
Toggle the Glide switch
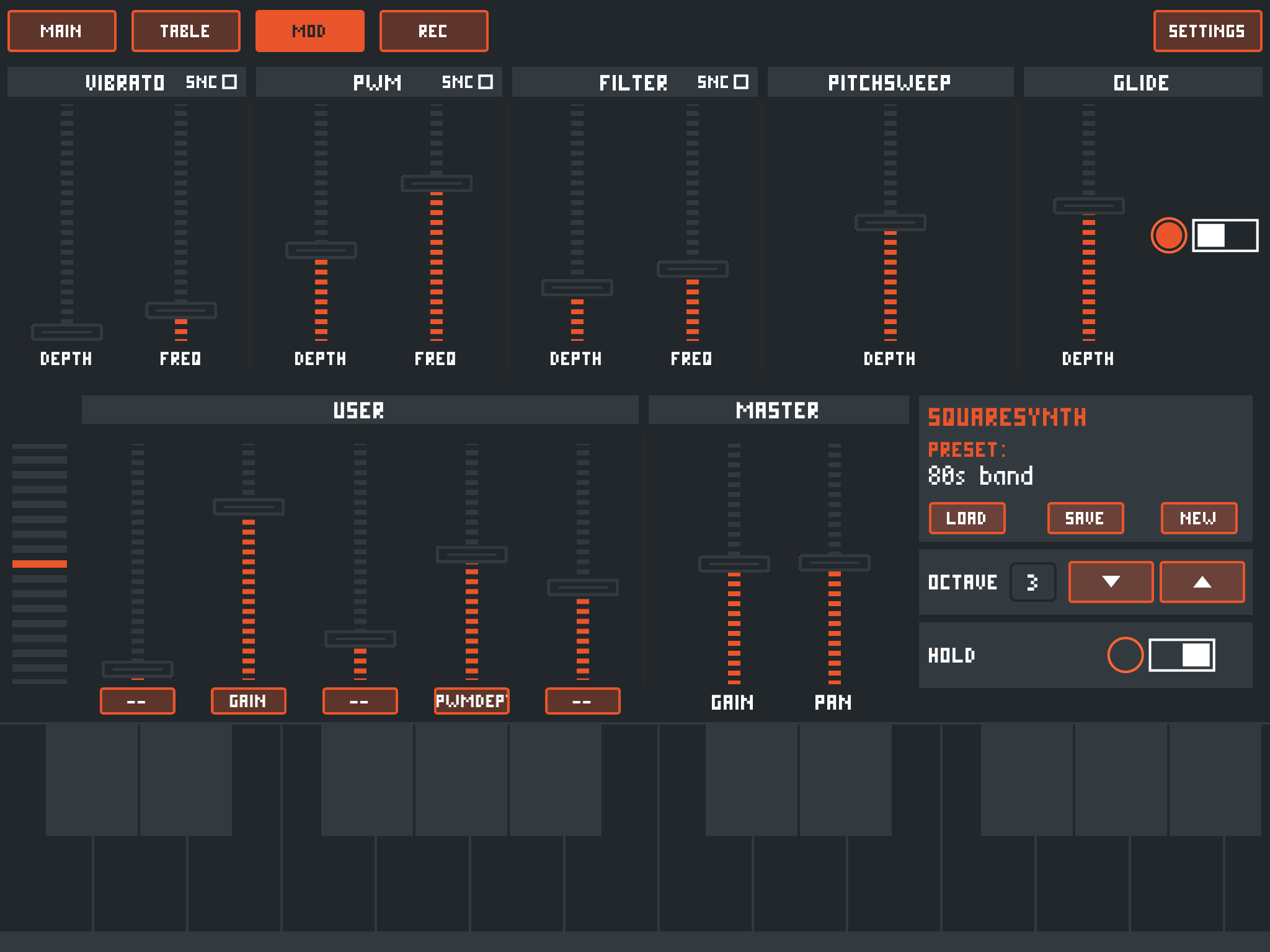click(x=1225, y=236)
